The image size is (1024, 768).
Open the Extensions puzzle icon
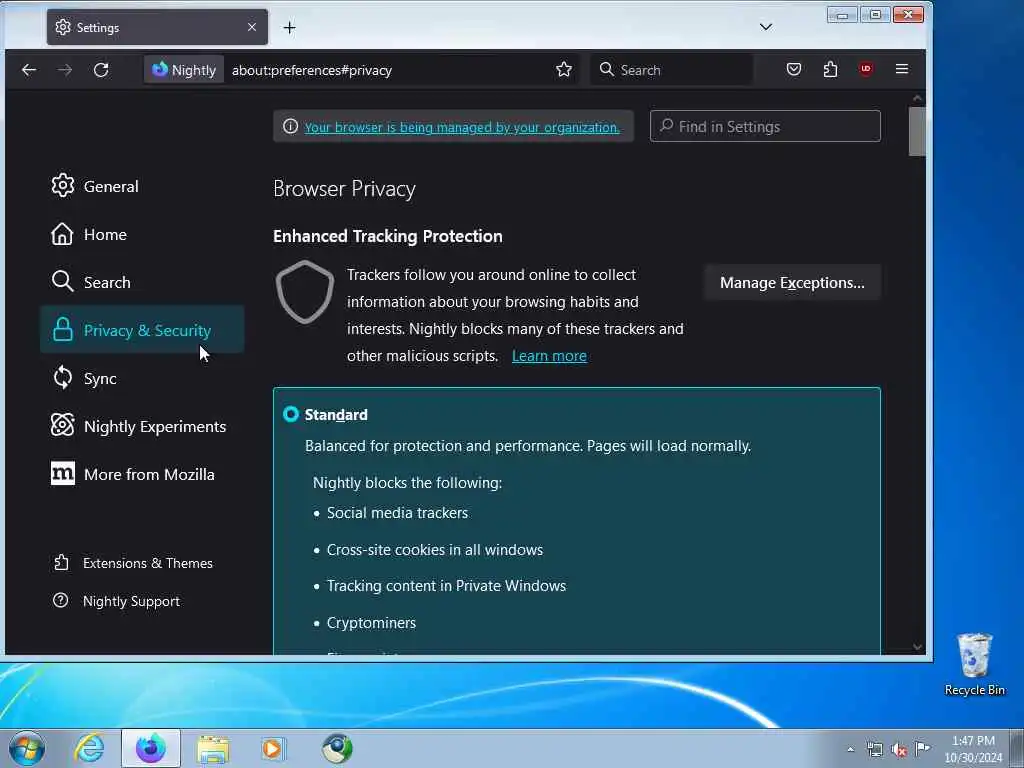tap(830, 69)
